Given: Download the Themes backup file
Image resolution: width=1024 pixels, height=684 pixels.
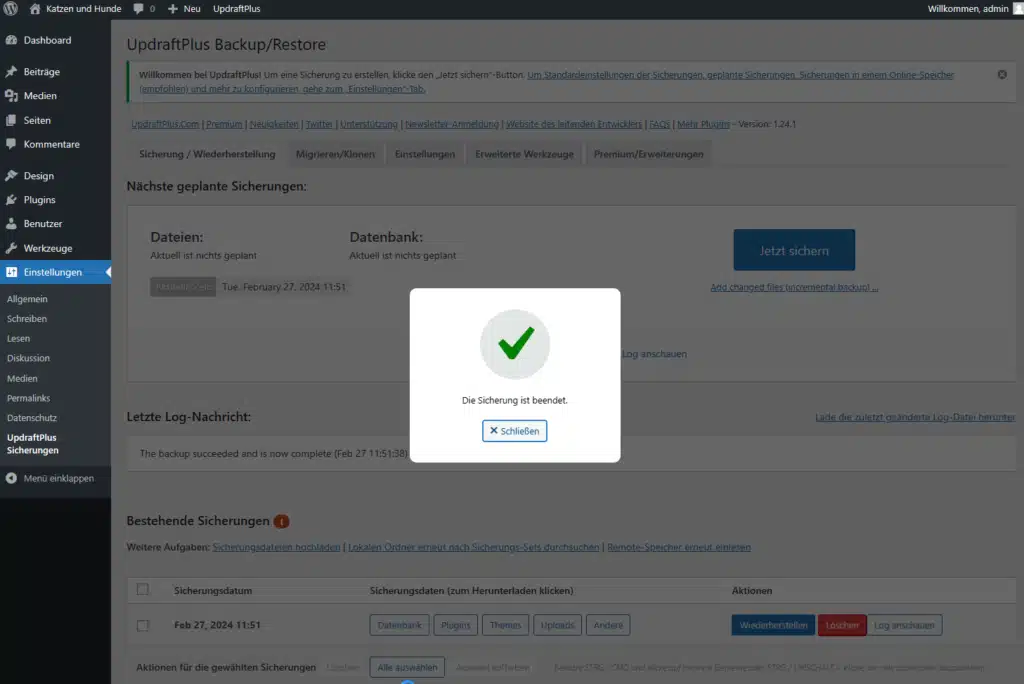Looking at the screenshot, I should 505,625.
